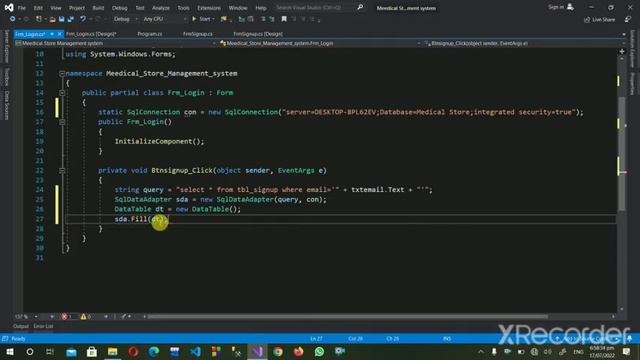Image resolution: width=640 pixels, height=360 pixels.
Task: Open the Toolbox side panel
Action: 7,77
